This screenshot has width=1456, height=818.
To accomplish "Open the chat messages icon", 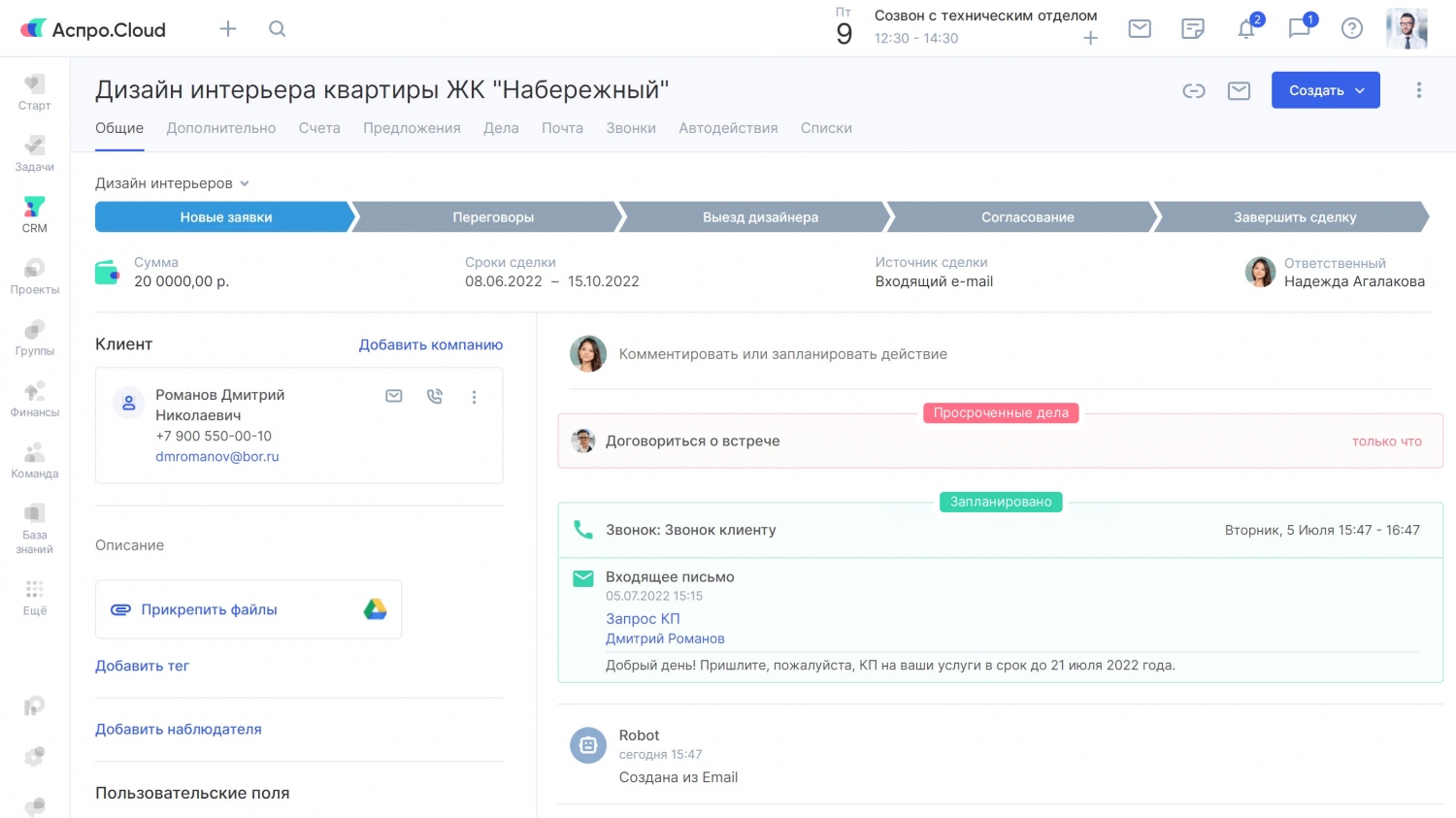I will pyautogui.click(x=1299, y=29).
